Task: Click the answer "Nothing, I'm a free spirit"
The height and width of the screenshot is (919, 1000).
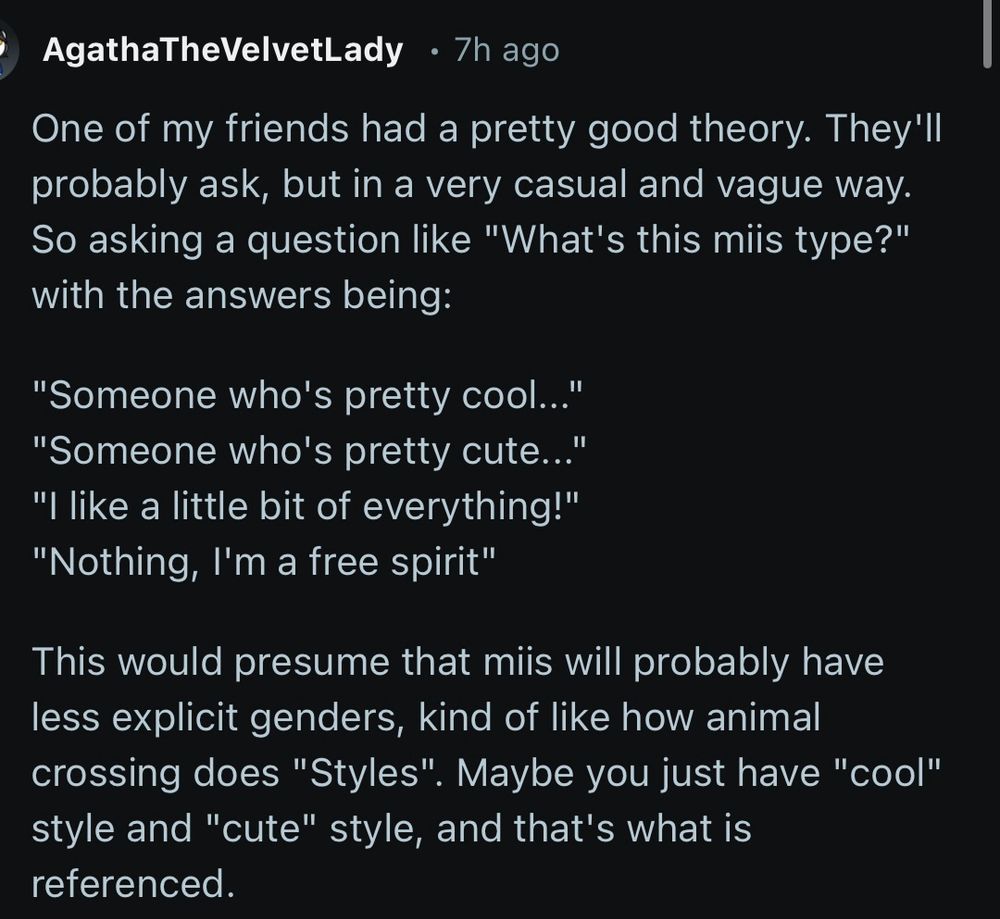Action: point(264,562)
